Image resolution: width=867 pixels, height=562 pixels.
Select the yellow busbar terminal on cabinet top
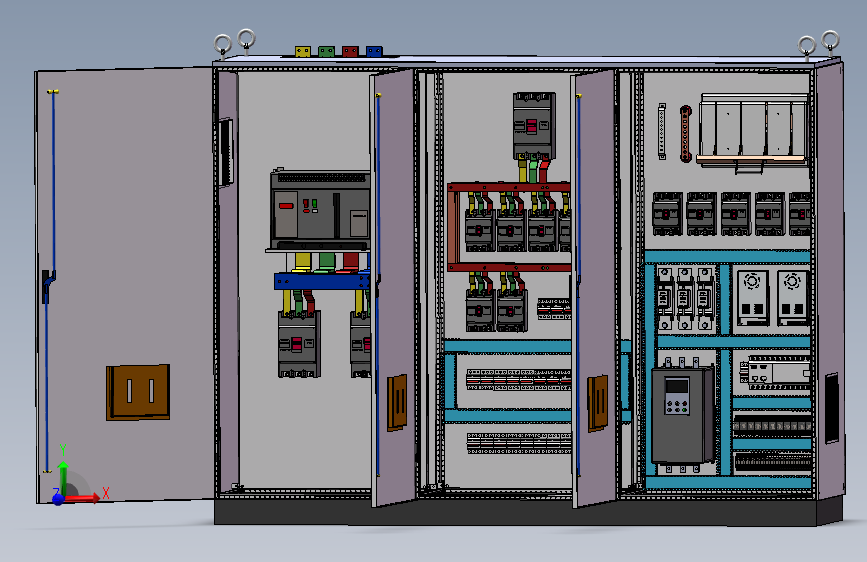[x=302, y=51]
